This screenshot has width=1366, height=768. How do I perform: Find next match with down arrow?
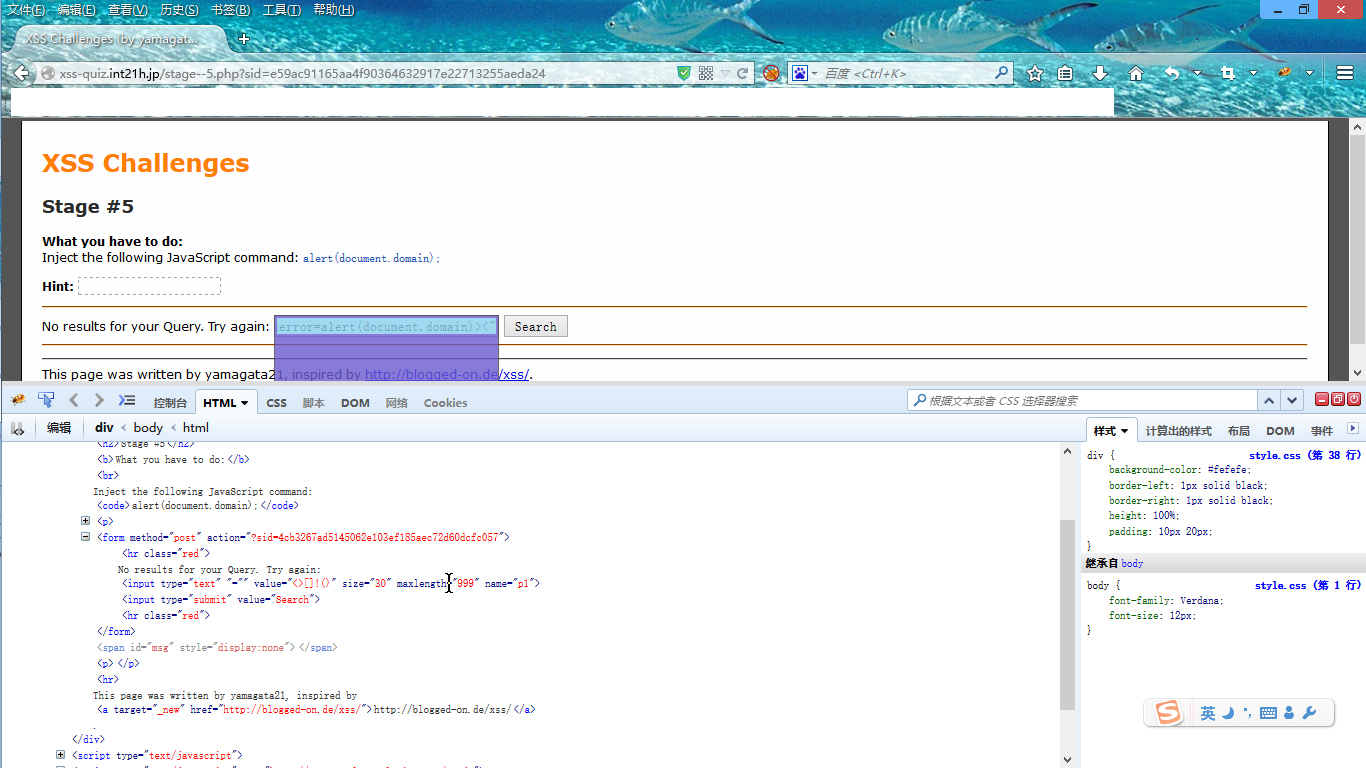pos(1292,400)
